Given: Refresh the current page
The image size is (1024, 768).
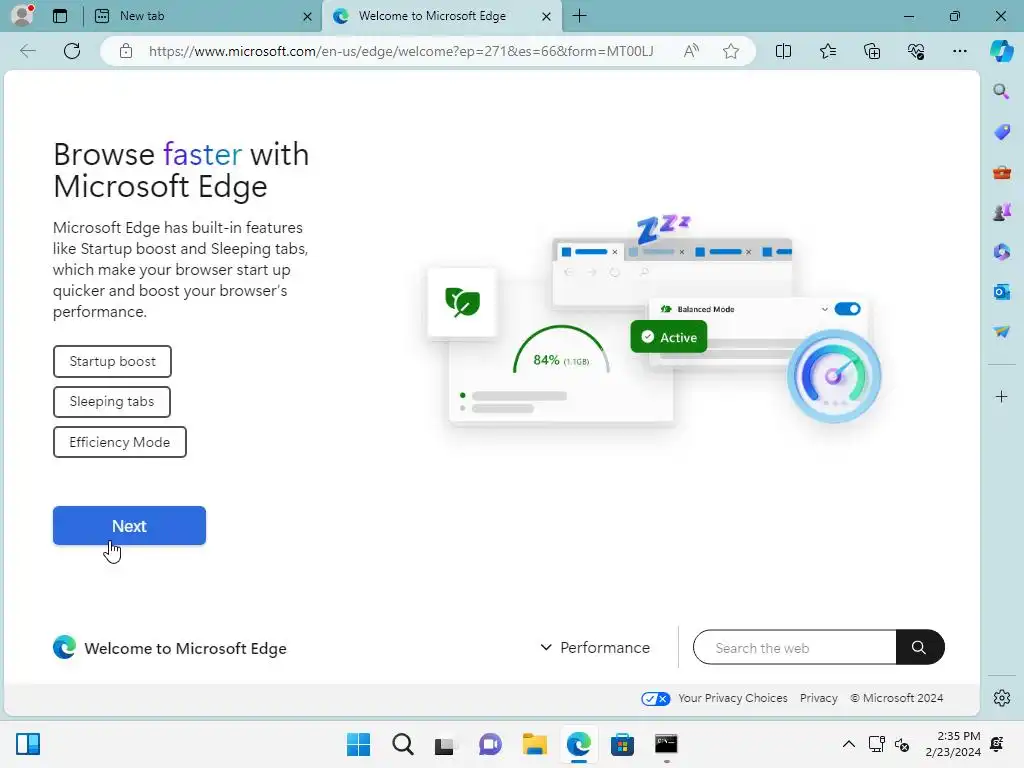Looking at the screenshot, I should [x=72, y=51].
